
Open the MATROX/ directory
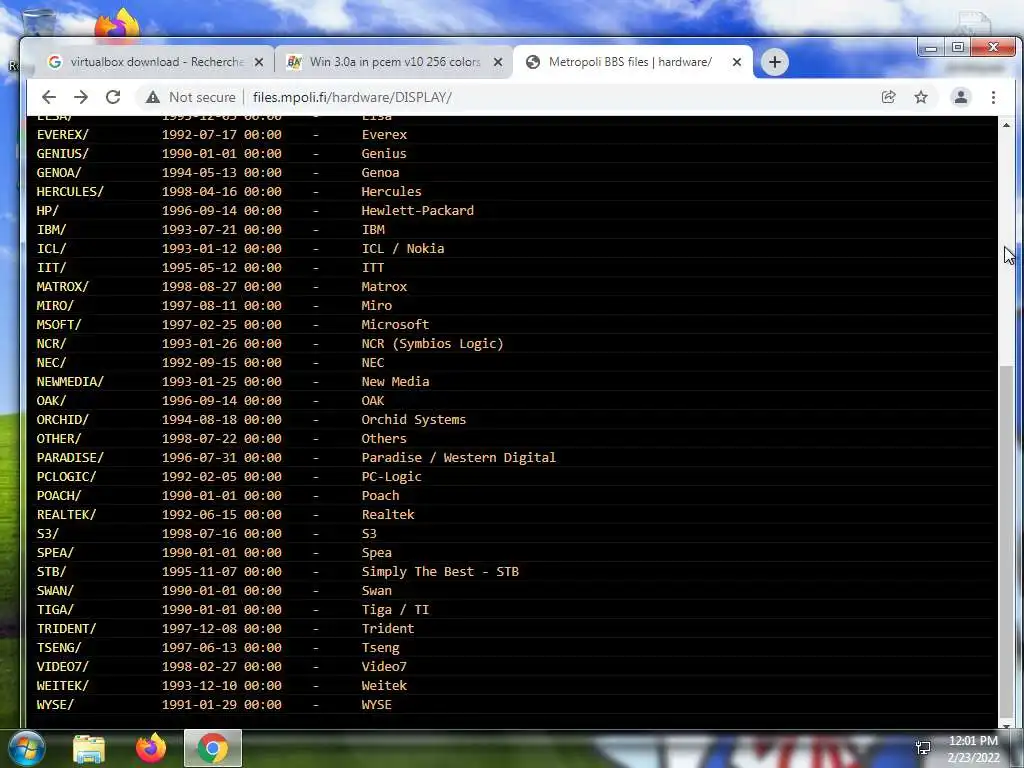[x=62, y=286]
